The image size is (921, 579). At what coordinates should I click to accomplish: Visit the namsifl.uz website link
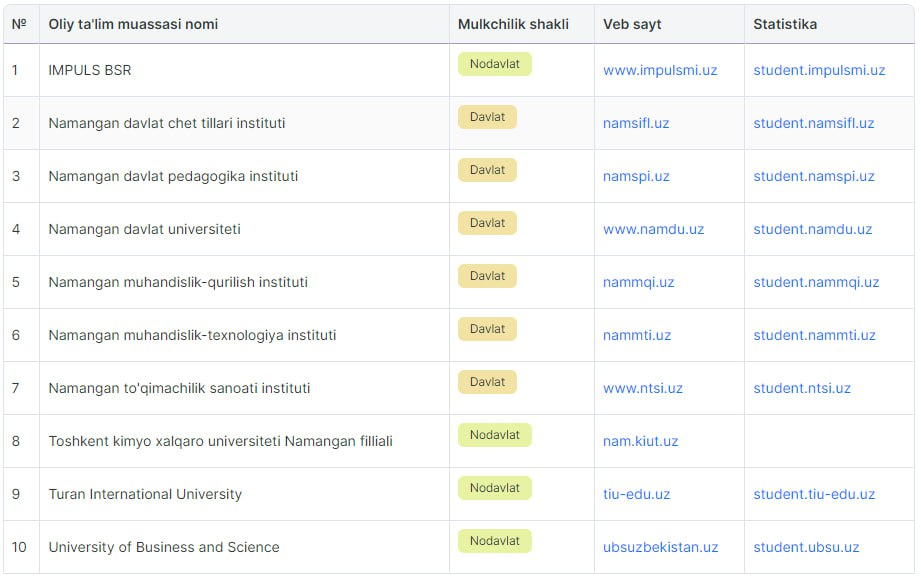(x=636, y=123)
